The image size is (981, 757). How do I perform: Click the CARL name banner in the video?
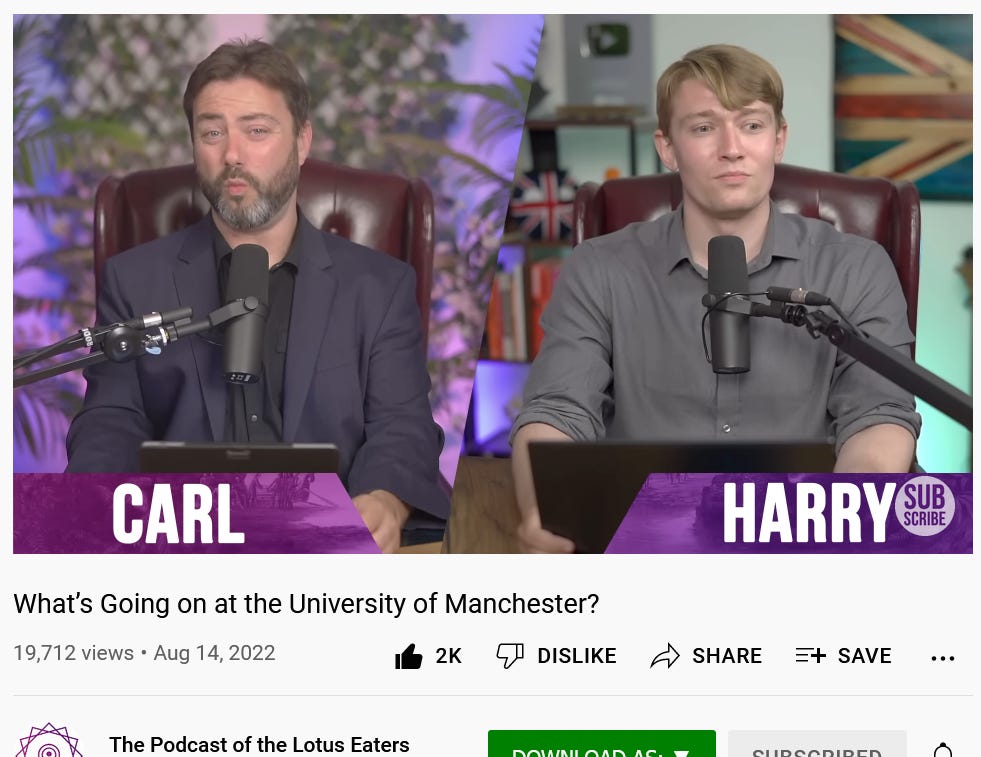(178, 514)
